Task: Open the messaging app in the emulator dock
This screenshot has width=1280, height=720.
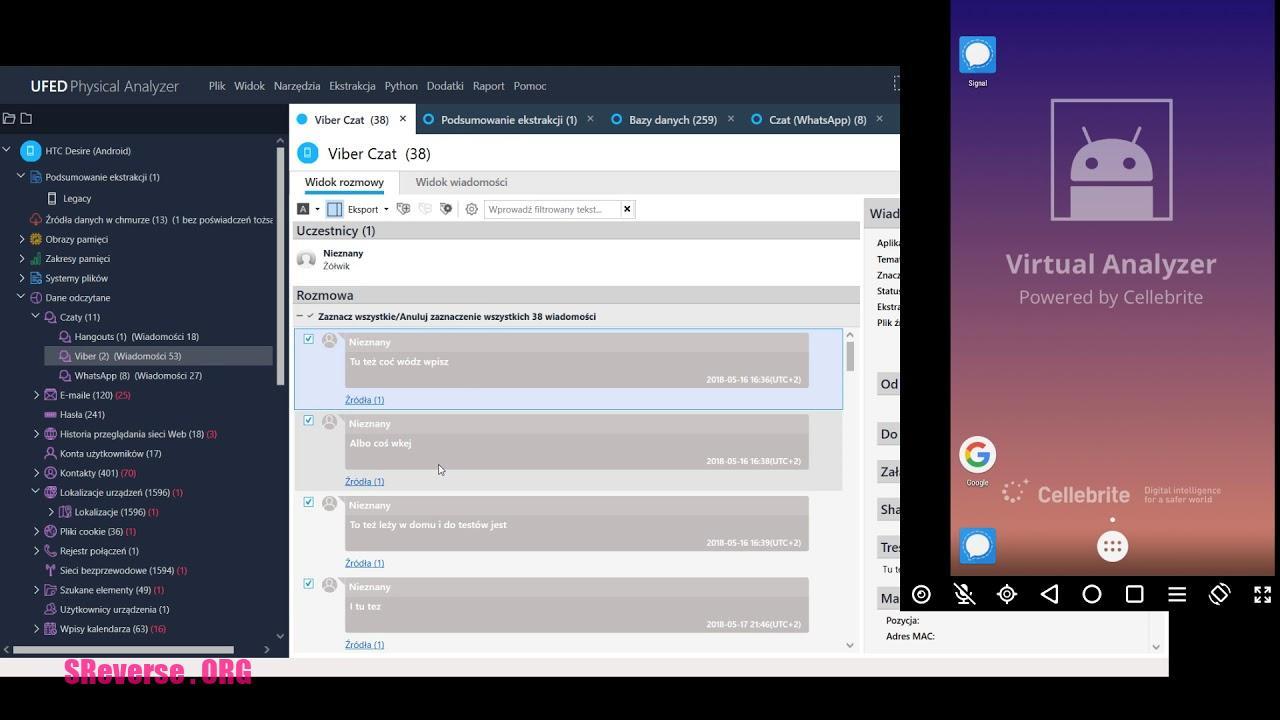Action: [977, 546]
